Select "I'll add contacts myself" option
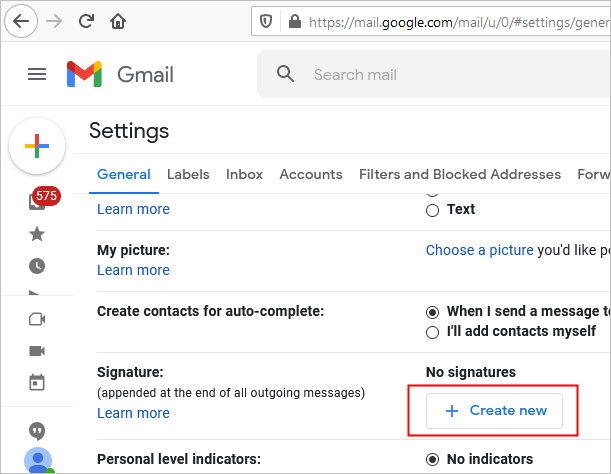The height and width of the screenshot is (474, 611). (433, 332)
